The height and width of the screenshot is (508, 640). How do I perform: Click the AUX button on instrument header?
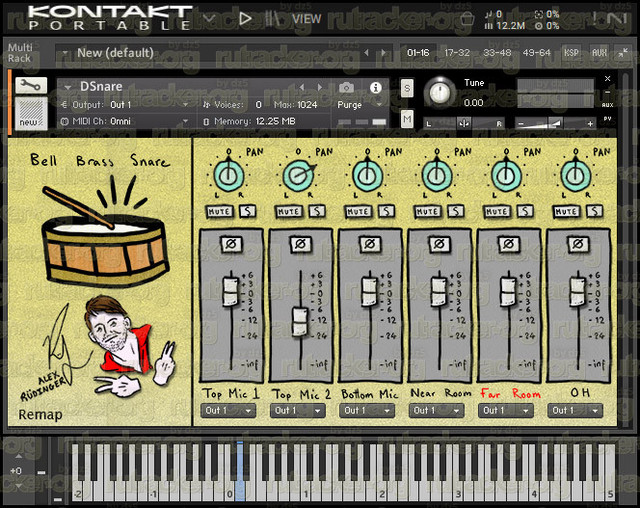click(x=607, y=105)
